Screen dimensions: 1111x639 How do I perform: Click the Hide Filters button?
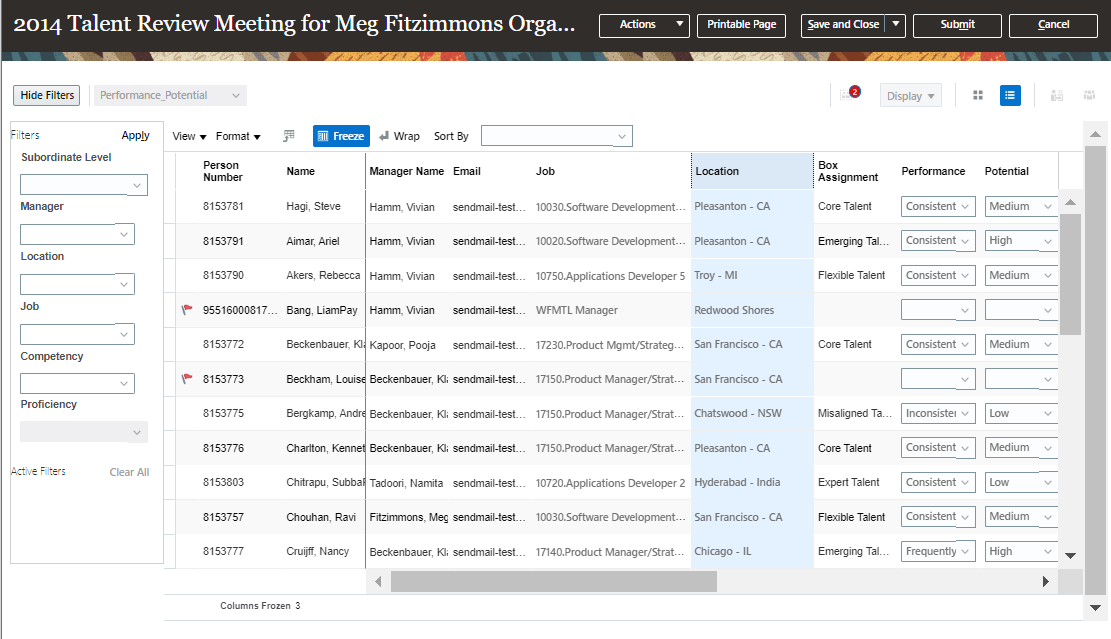click(47, 95)
